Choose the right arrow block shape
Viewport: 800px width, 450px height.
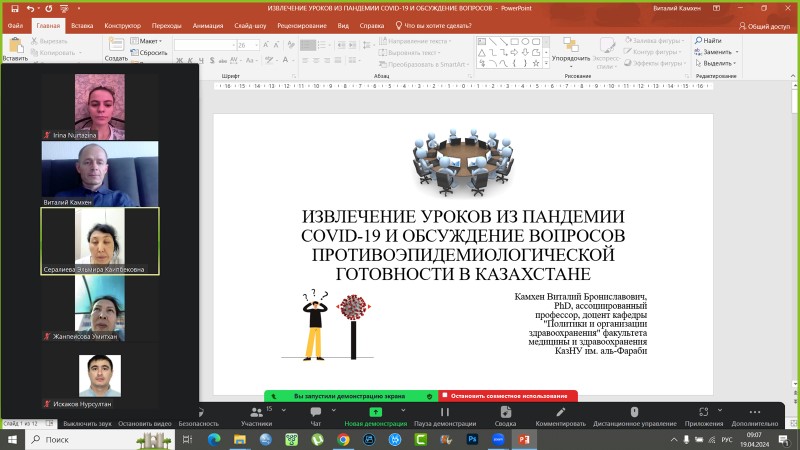click(514, 53)
